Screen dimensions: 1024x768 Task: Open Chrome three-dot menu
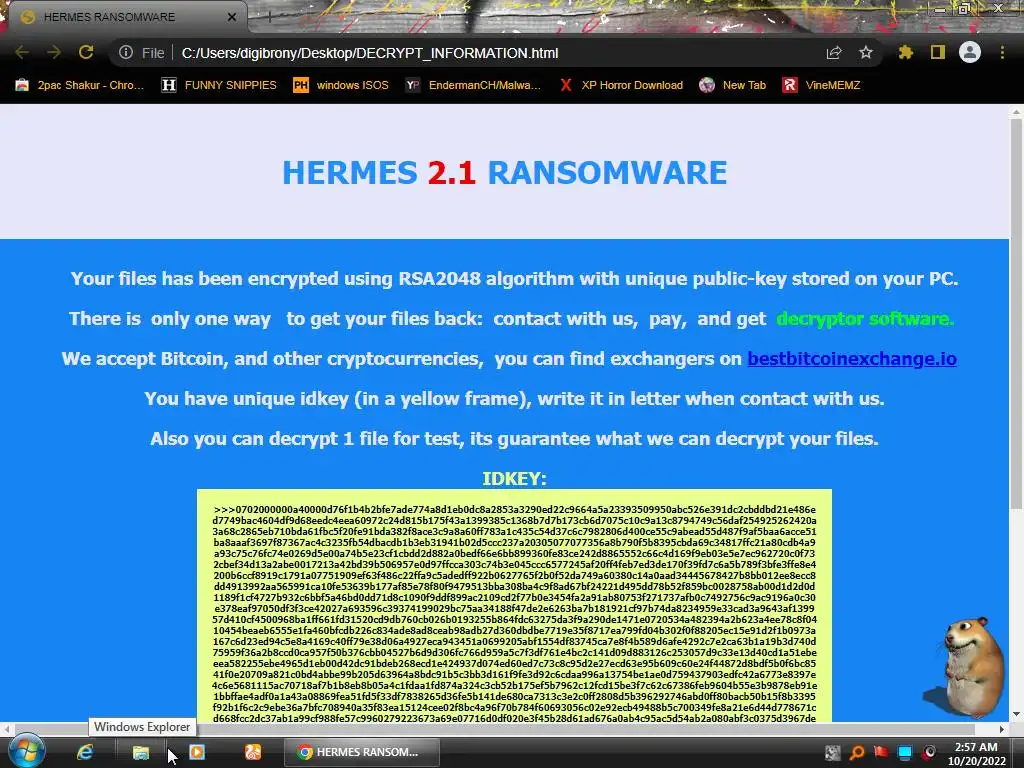click(x=1002, y=52)
